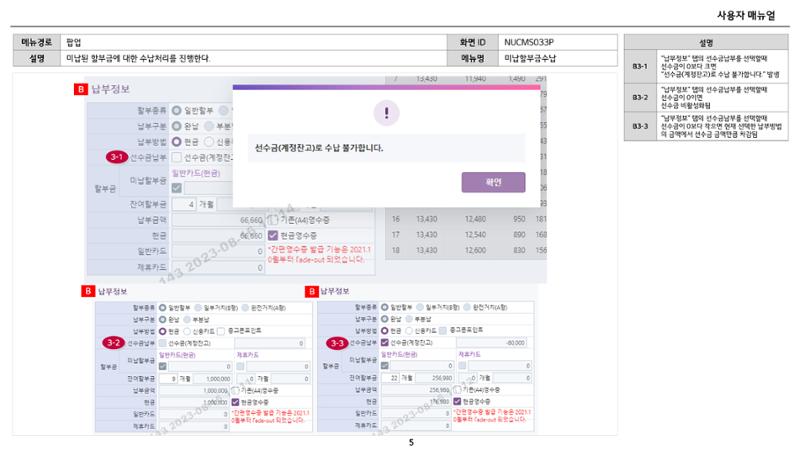This screenshot has height=450, width=800.
Task: Select 일반할부 radio in the 3-2 panel
Action: [x=162, y=308]
